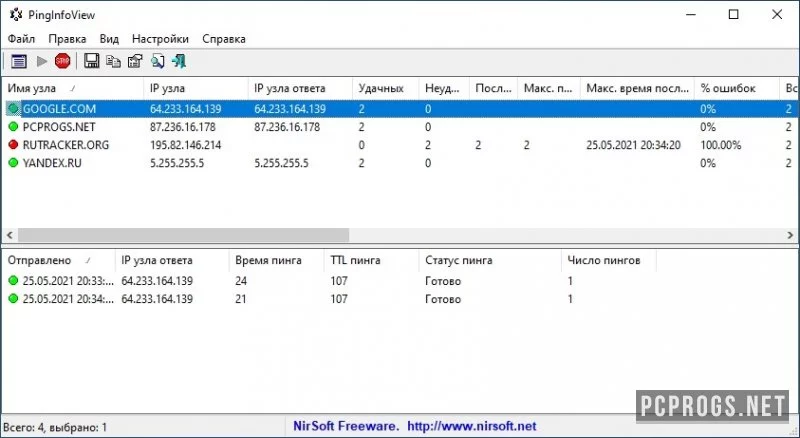800x438 pixels.
Task: Sort by the IP узла column header
Action: (196, 88)
